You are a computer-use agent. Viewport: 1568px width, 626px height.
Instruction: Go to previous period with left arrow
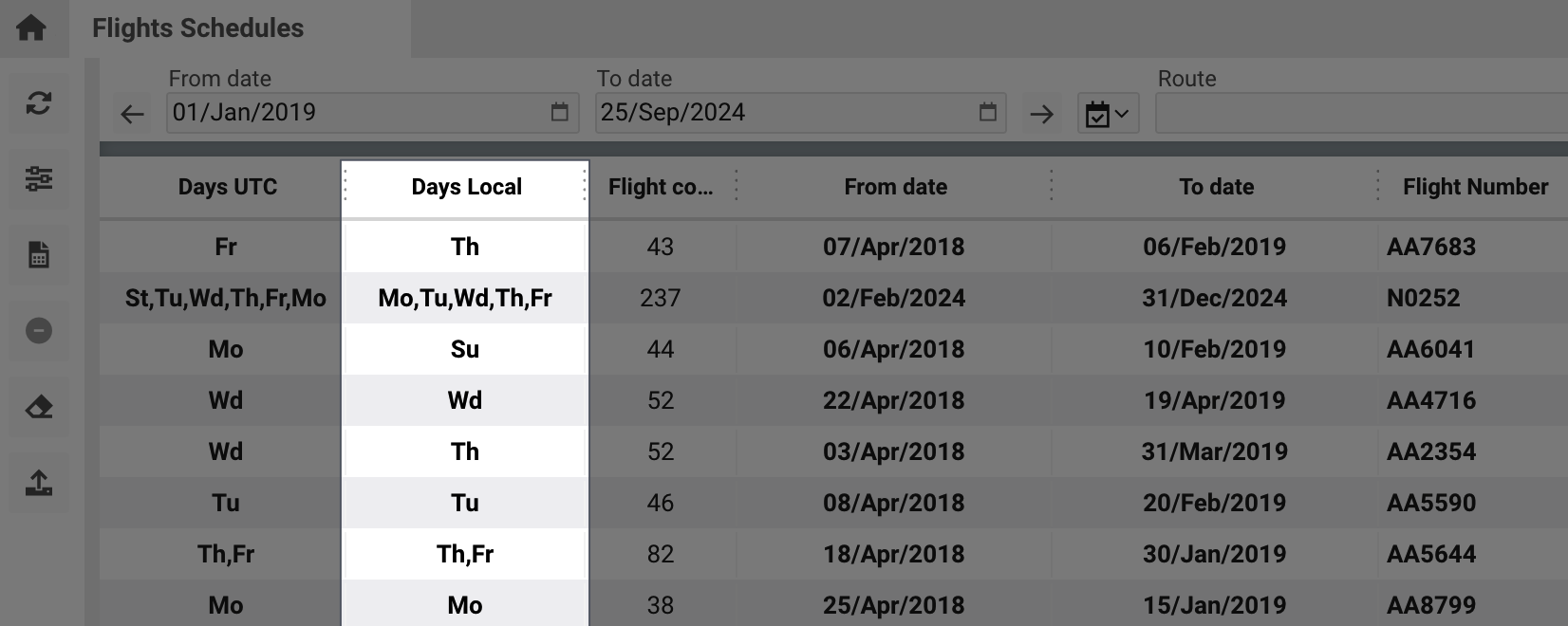(132, 115)
